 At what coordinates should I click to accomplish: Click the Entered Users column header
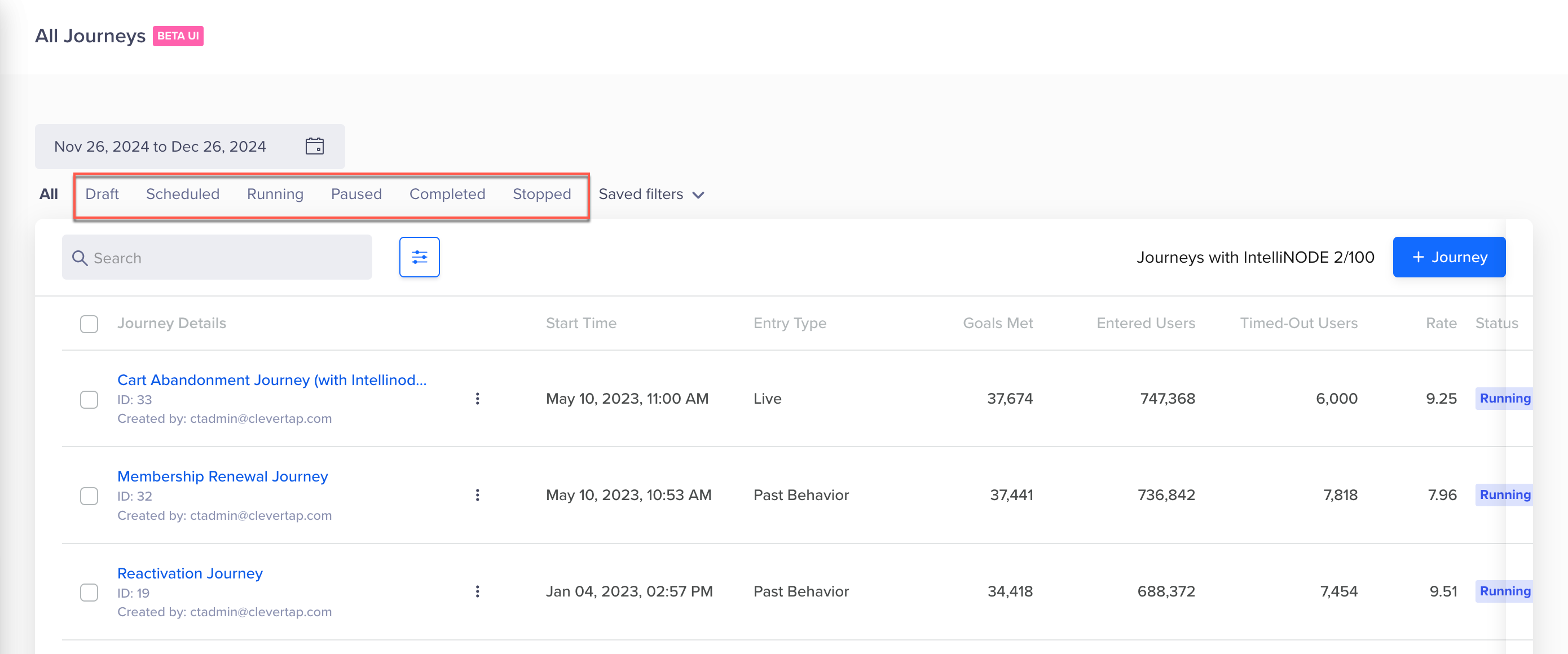[x=1146, y=323]
